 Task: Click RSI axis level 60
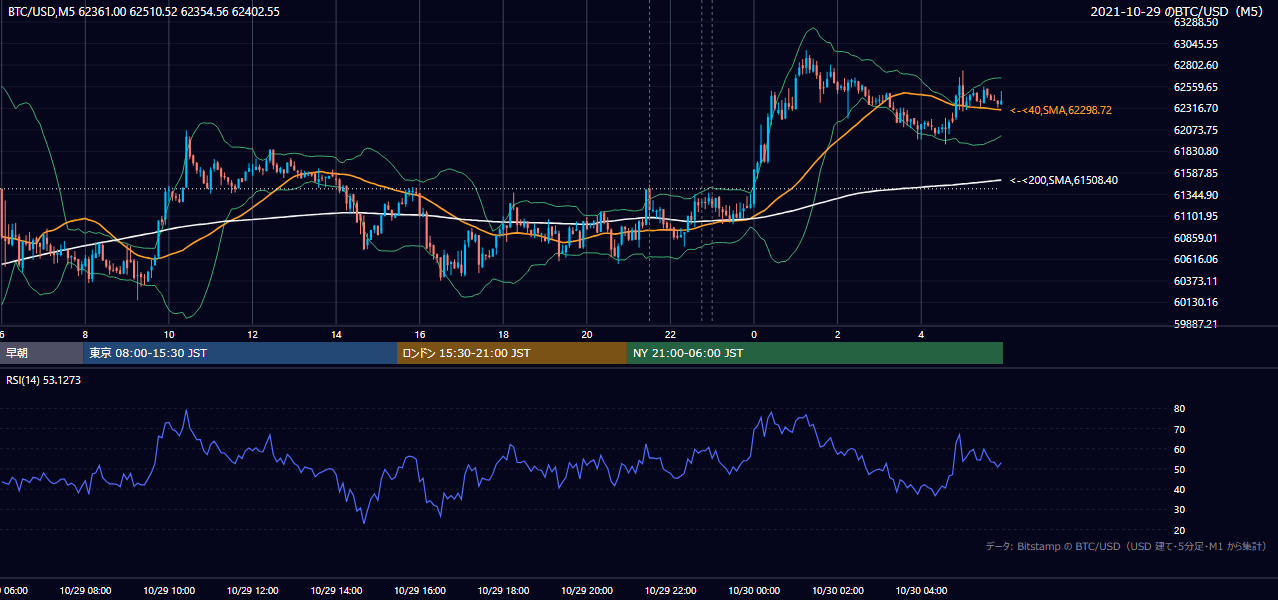[1179, 449]
